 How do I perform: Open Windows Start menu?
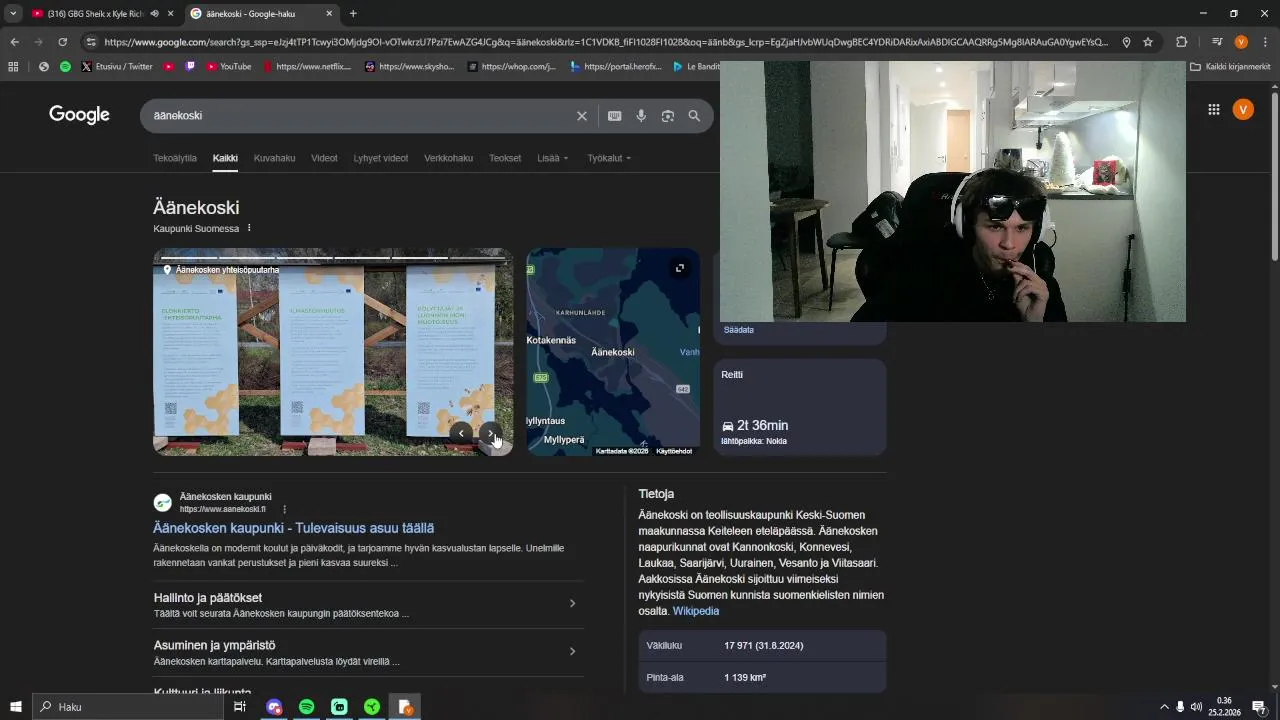click(16, 707)
